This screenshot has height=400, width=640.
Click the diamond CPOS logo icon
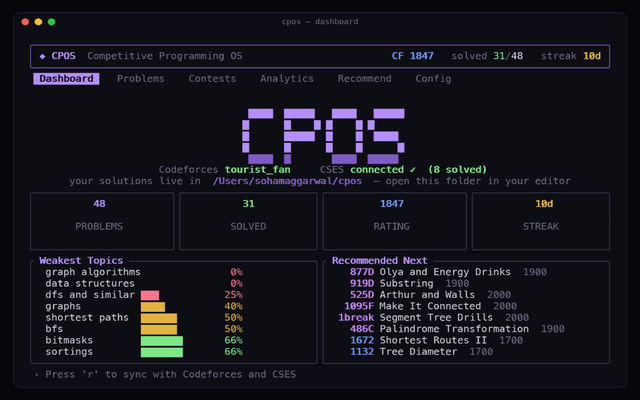click(x=42, y=56)
